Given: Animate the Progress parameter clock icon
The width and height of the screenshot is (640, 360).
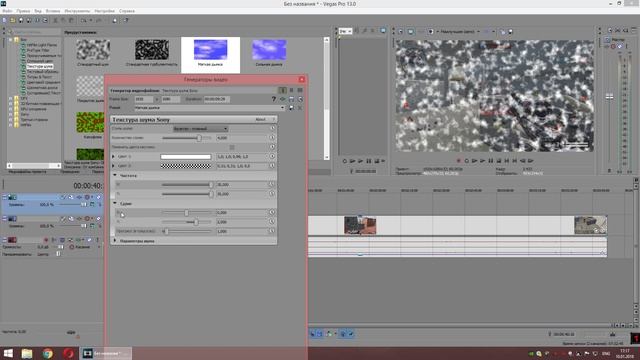Looking at the screenshot, I should tap(272, 231).
